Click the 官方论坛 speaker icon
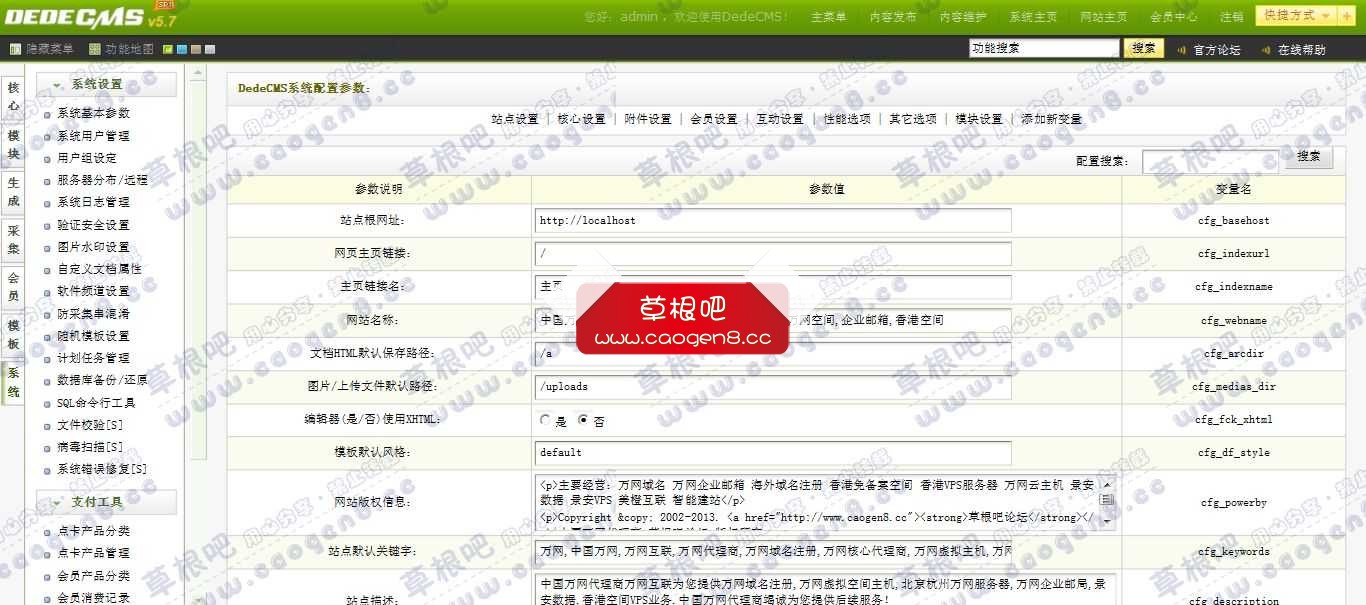Image resolution: width=1366 pixels, height=605 pixels. (1181, 50)
